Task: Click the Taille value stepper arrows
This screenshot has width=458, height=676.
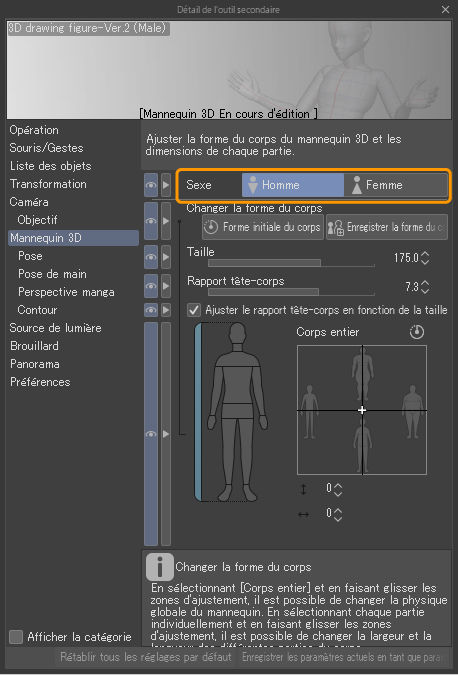Action: click(x=425, y=258)
